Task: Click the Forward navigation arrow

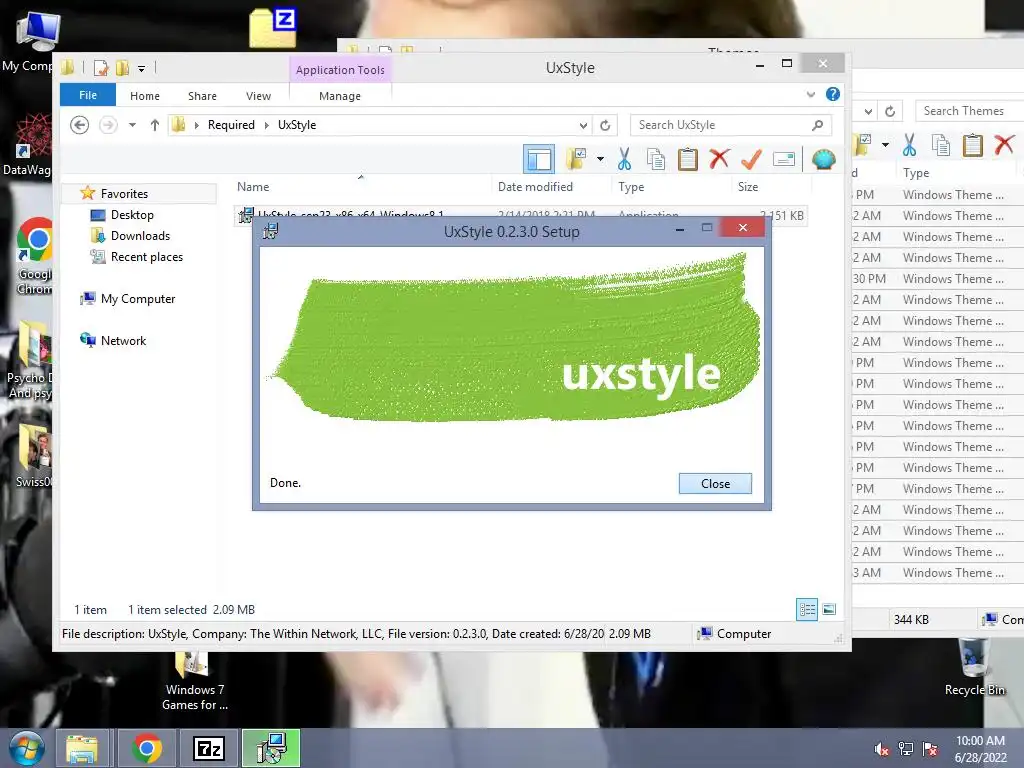Action: click(x=108, y=125)
